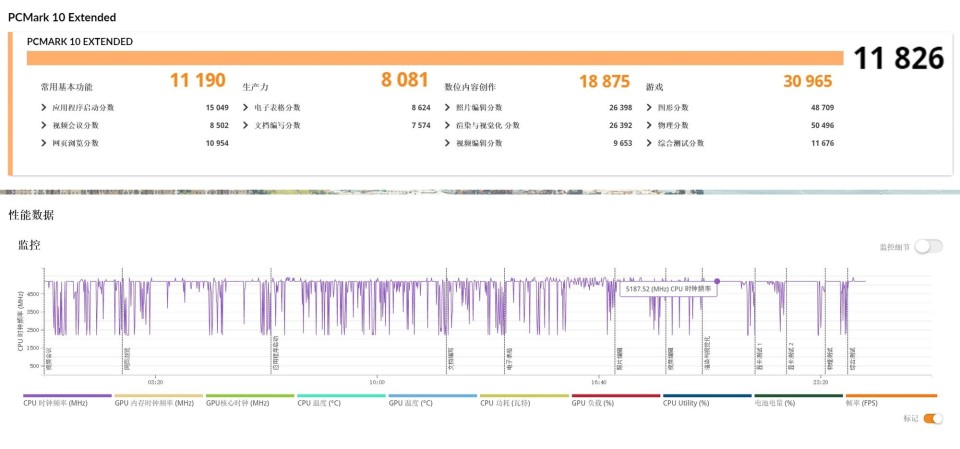The image size is (960, 449).
Task: Toggle CPU 时钟频率 (MHz) legend series
Action: (x=67, y=400)
